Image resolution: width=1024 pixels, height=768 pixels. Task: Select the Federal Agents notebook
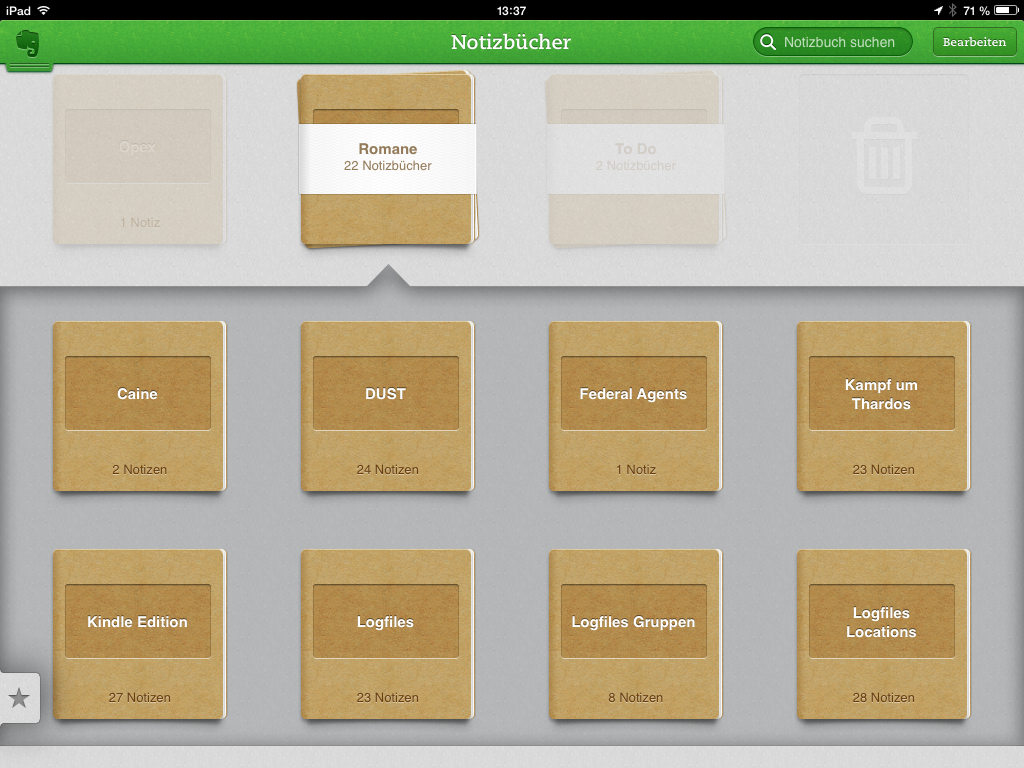pos(634,406)
